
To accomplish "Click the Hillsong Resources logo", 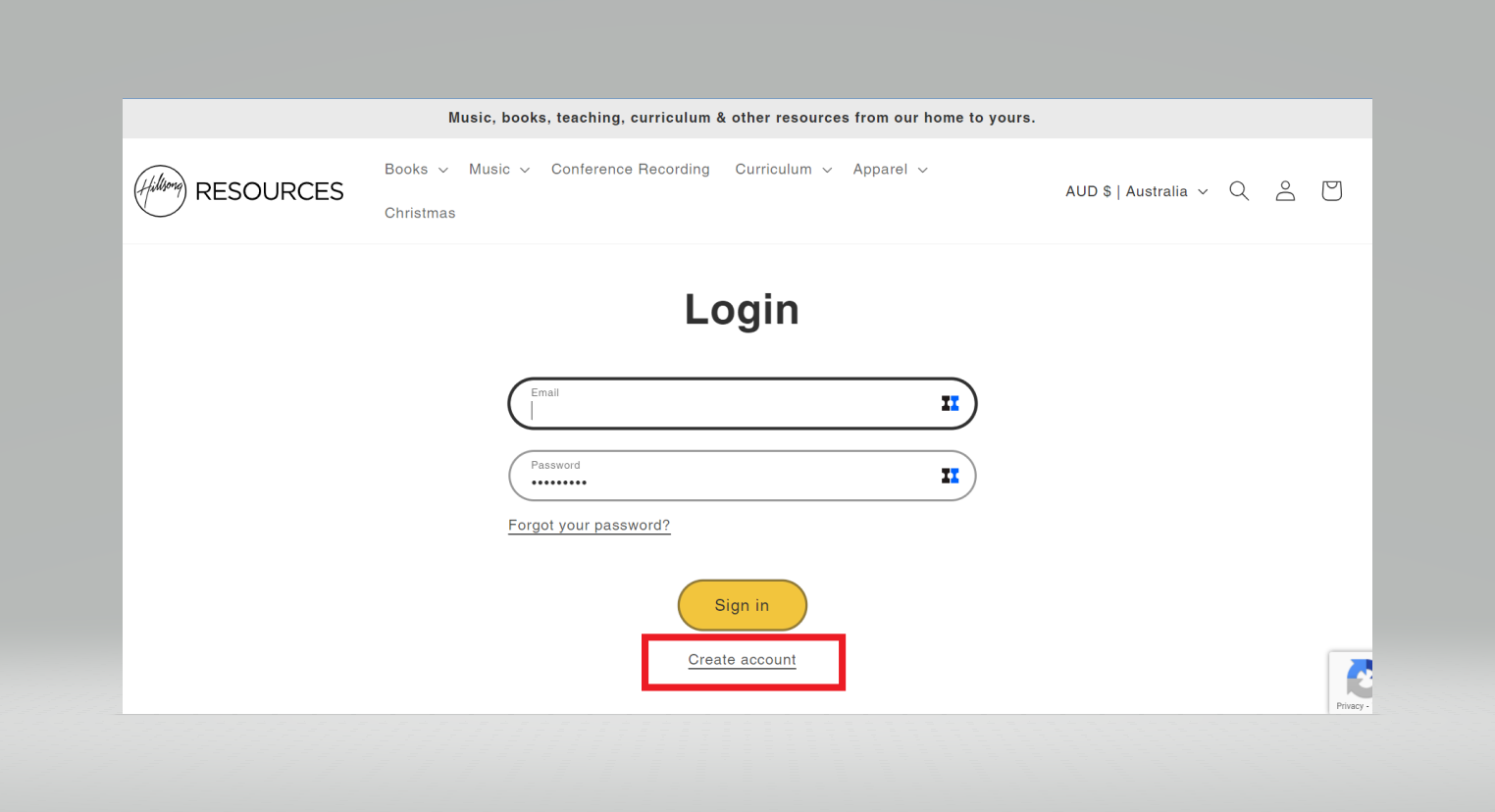I will (239, 191).
